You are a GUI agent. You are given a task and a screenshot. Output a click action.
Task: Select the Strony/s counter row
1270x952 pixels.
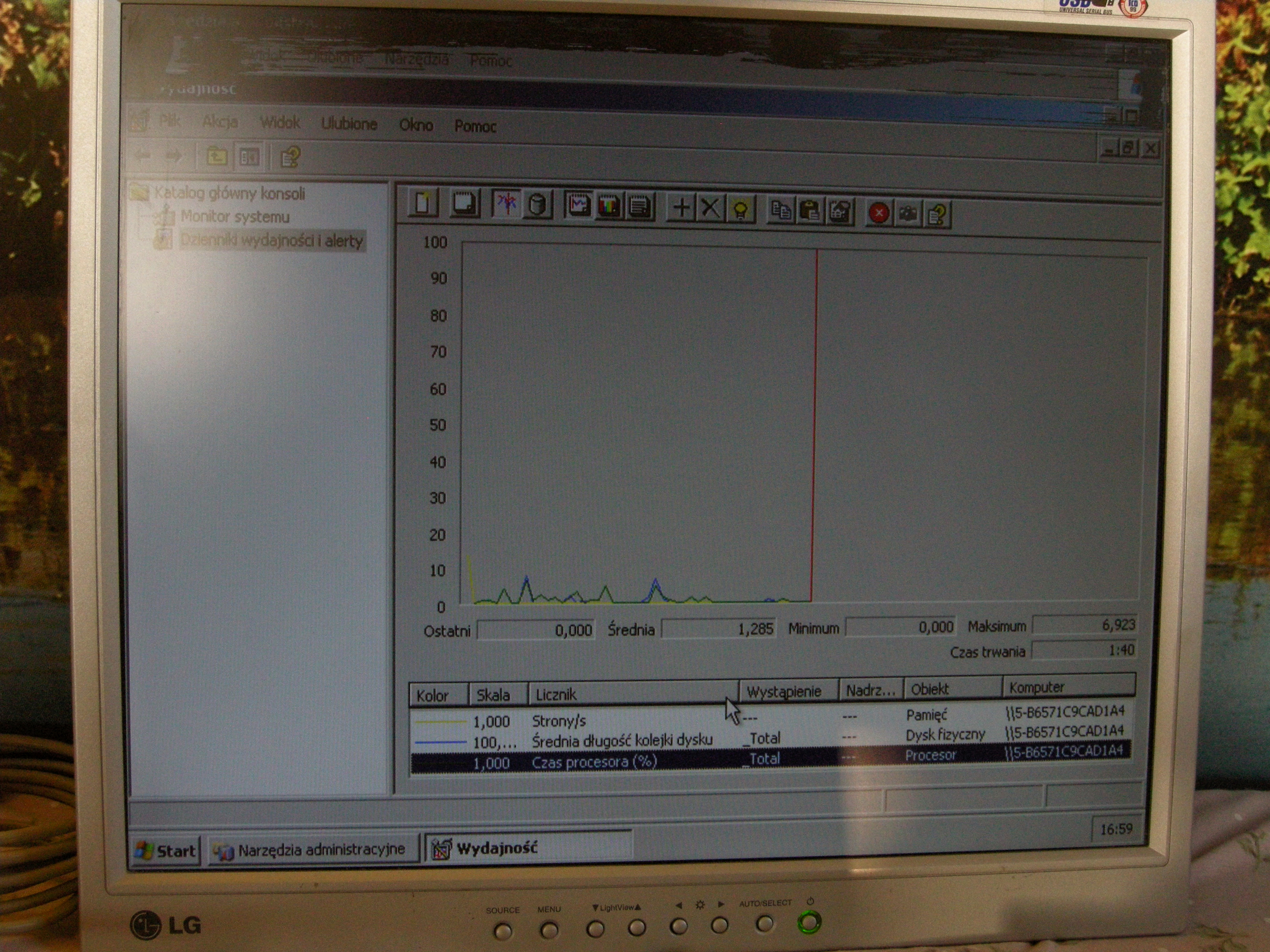559,721
